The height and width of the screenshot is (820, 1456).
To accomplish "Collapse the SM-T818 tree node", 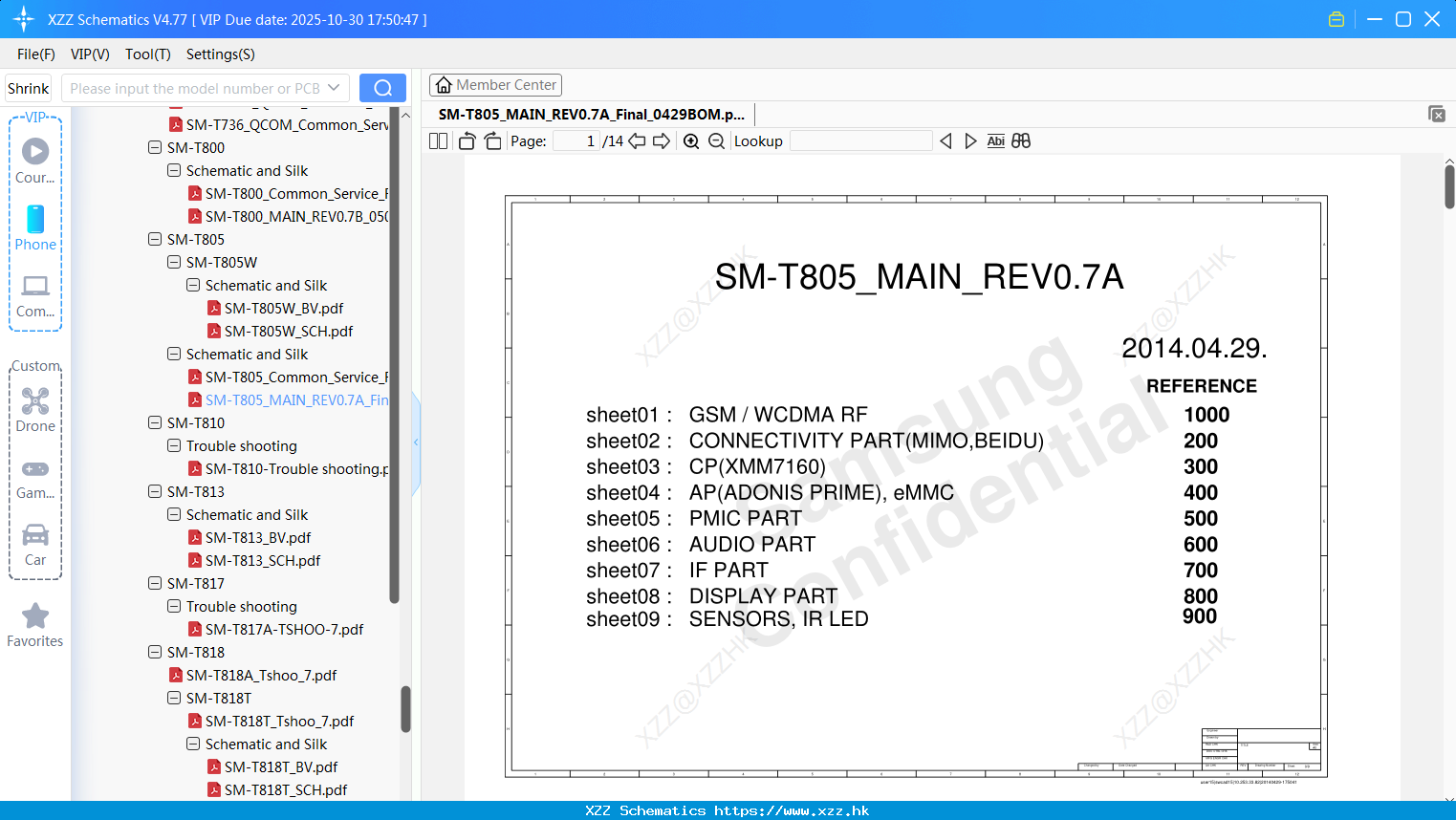I will pyautogui.click(x=155, y=652).
